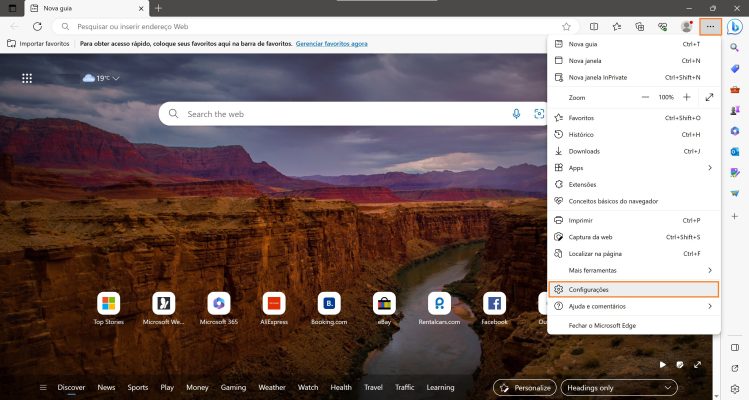Screen dimensions: 749x400
Task: Open the Gerenciar favoritos agora link
Action: pos(323,44)
